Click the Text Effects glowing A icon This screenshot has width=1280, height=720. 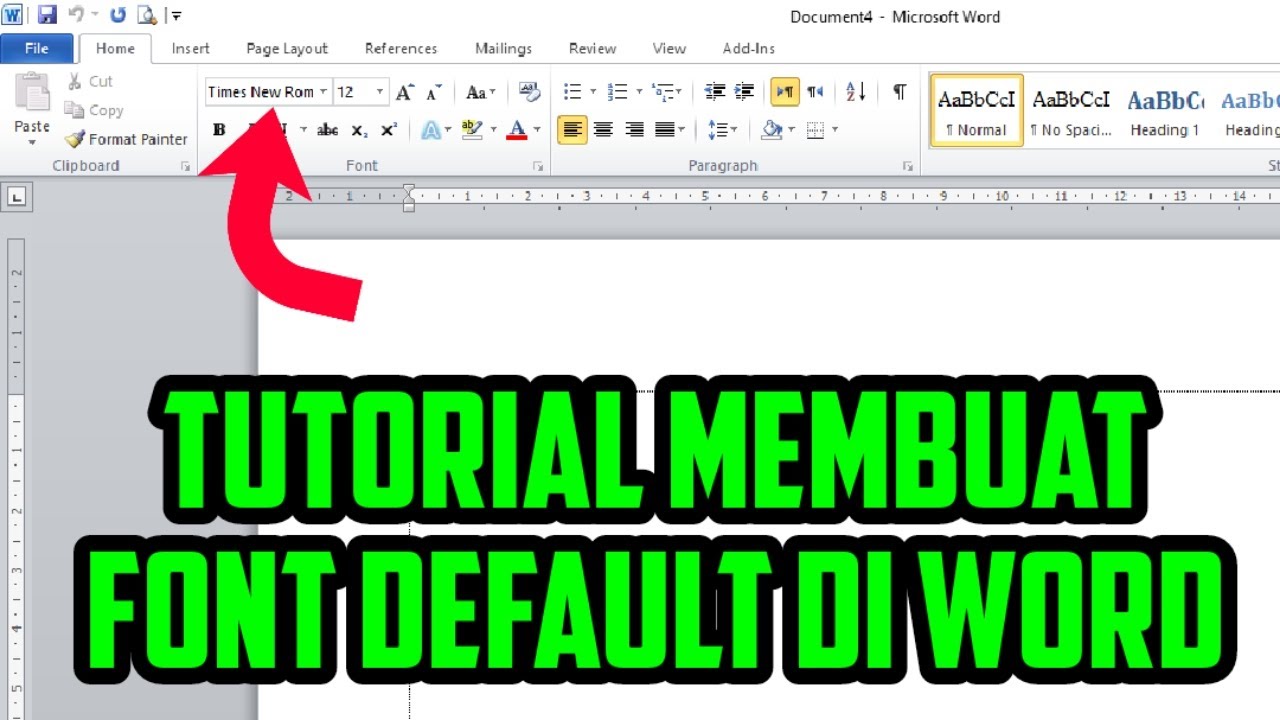pos(431,130)
